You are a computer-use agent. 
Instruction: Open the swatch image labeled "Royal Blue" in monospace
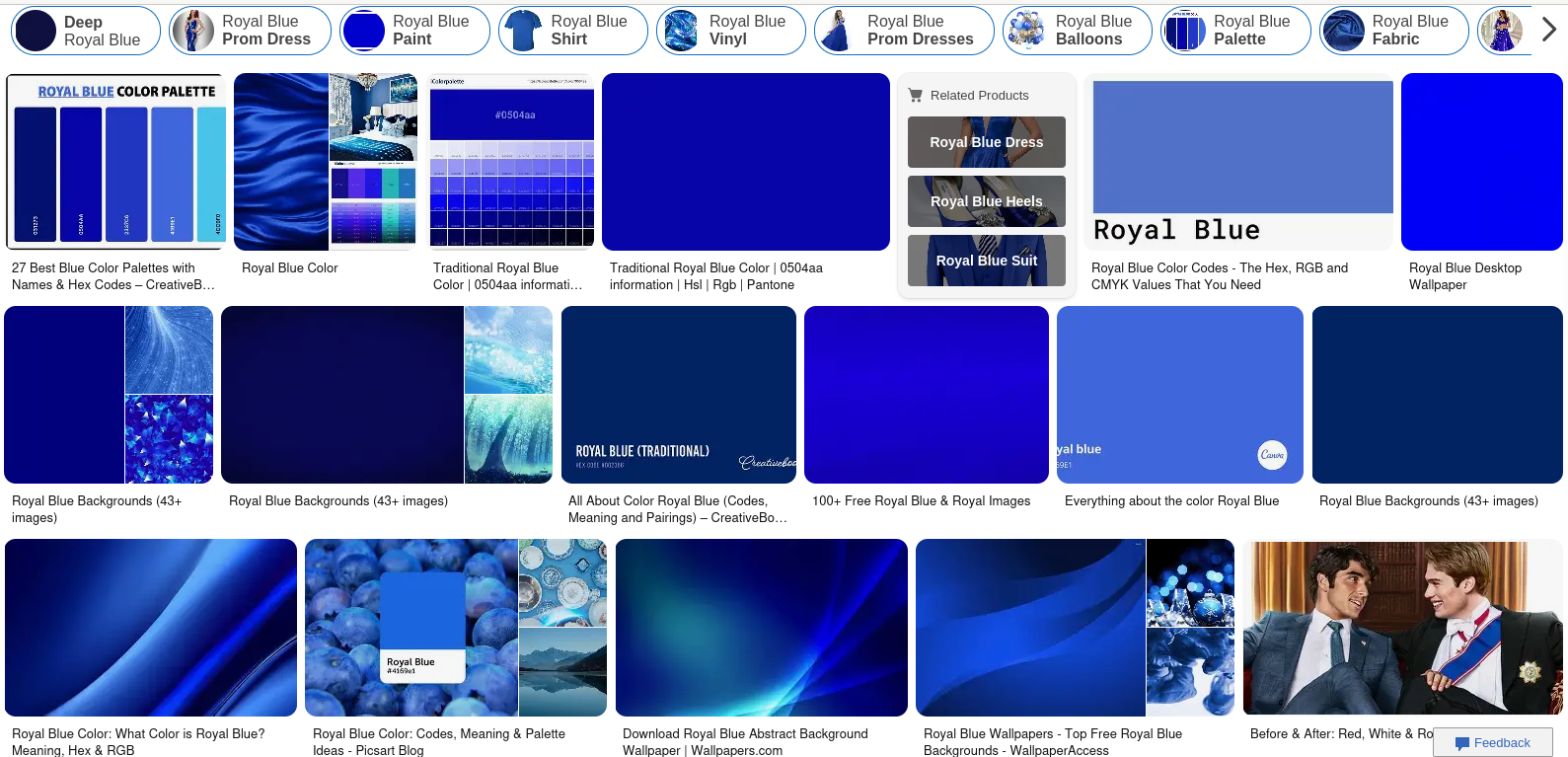1238,162
